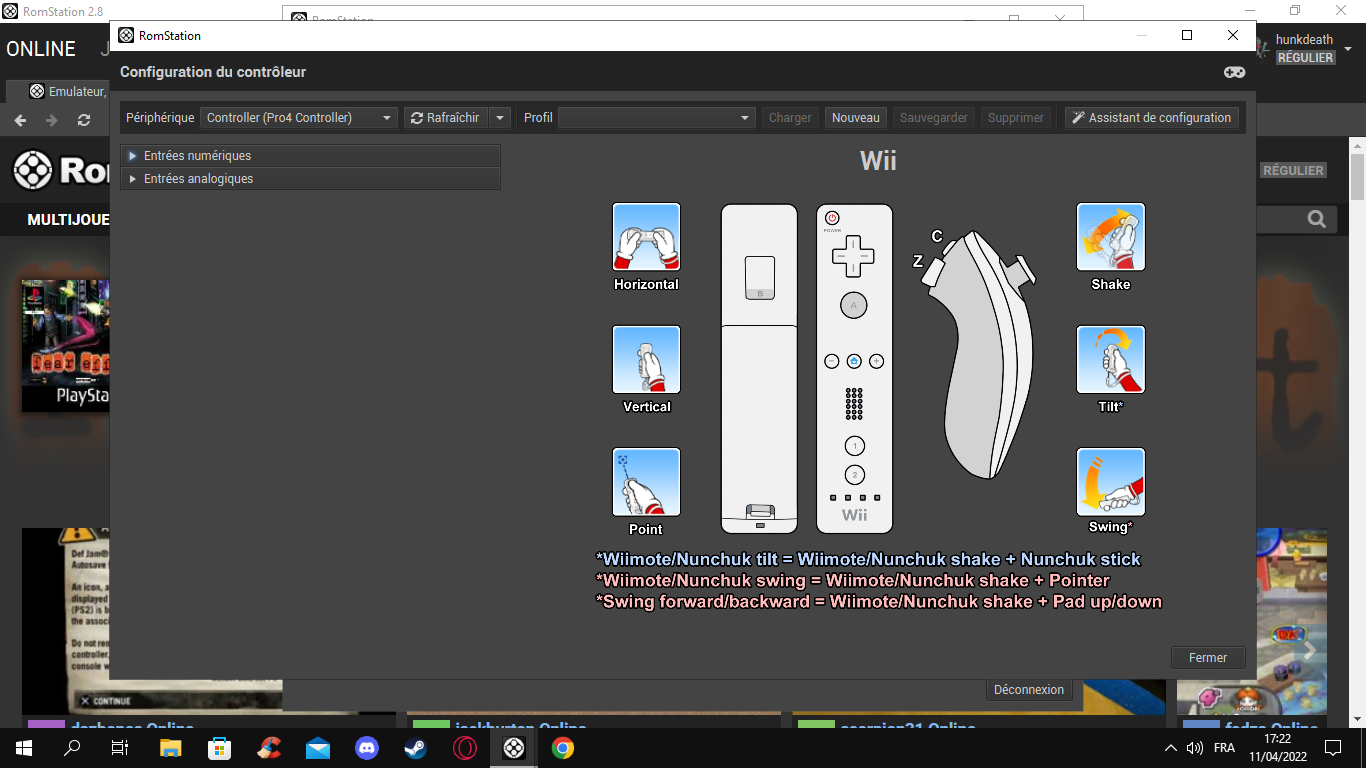Select the Shake gesture icon
This screenshot has height=768, width=1366.
point(1110,237)
